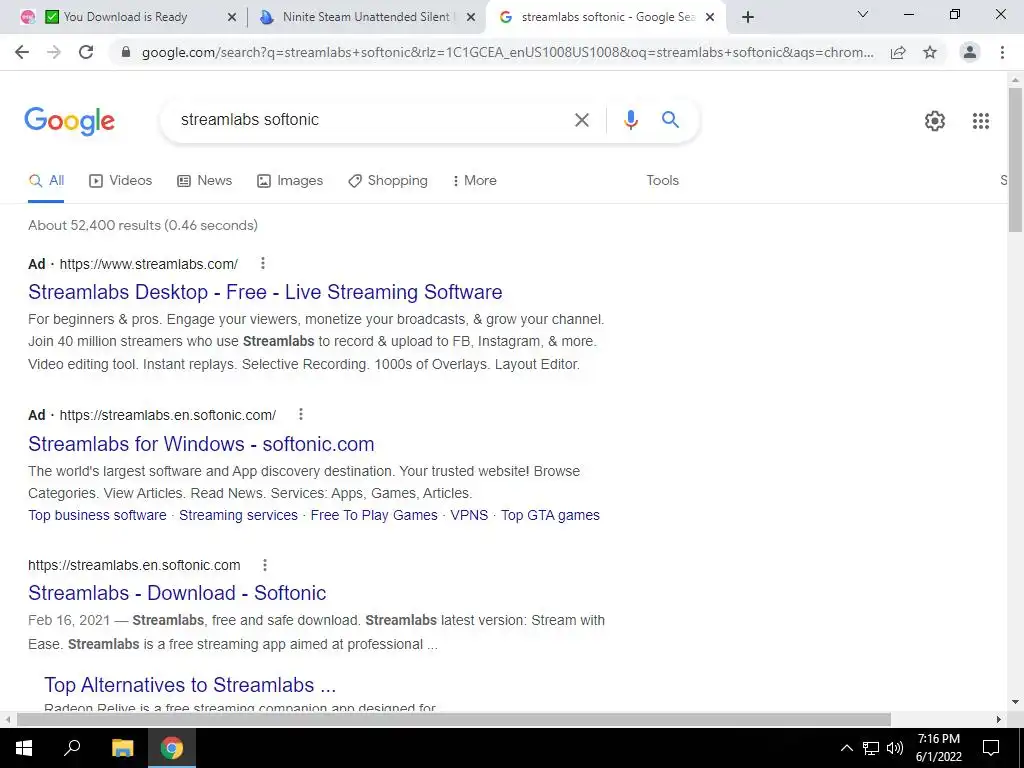The image size is (1024, 768).
Task: Expand the More search filters menu
Action: click(x=474, y=180)
